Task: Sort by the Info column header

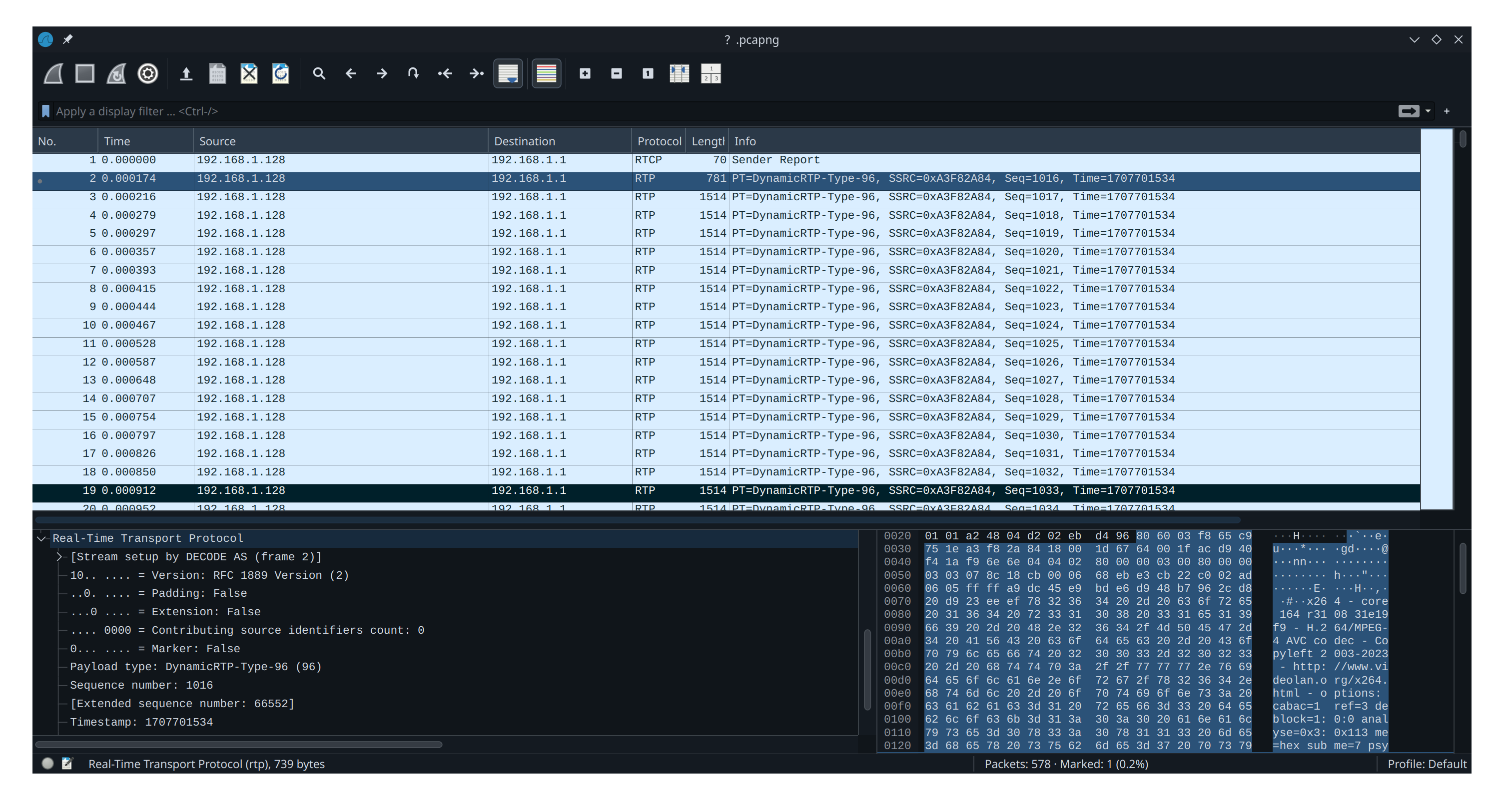Action: (x=1074, y=141)
